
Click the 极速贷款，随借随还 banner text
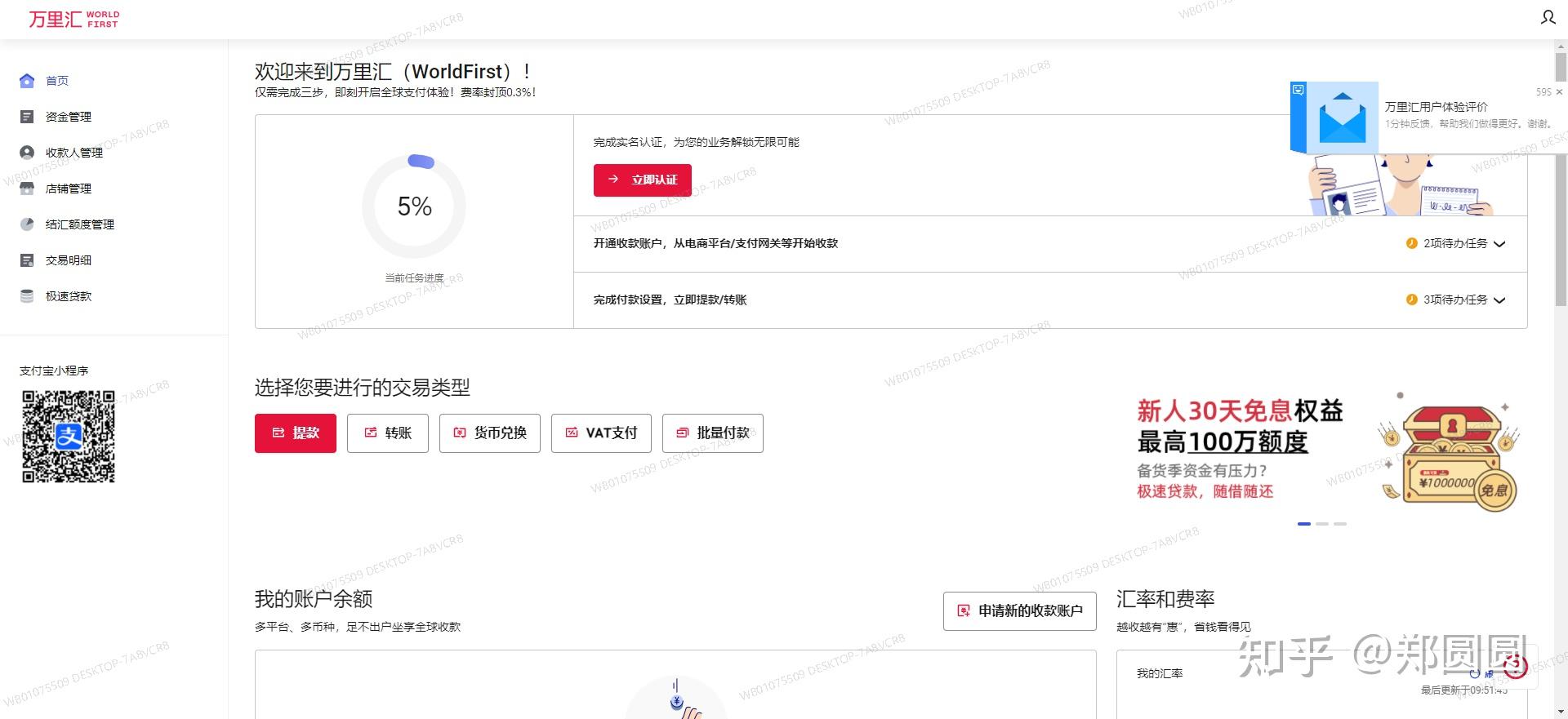point(1205,491)
